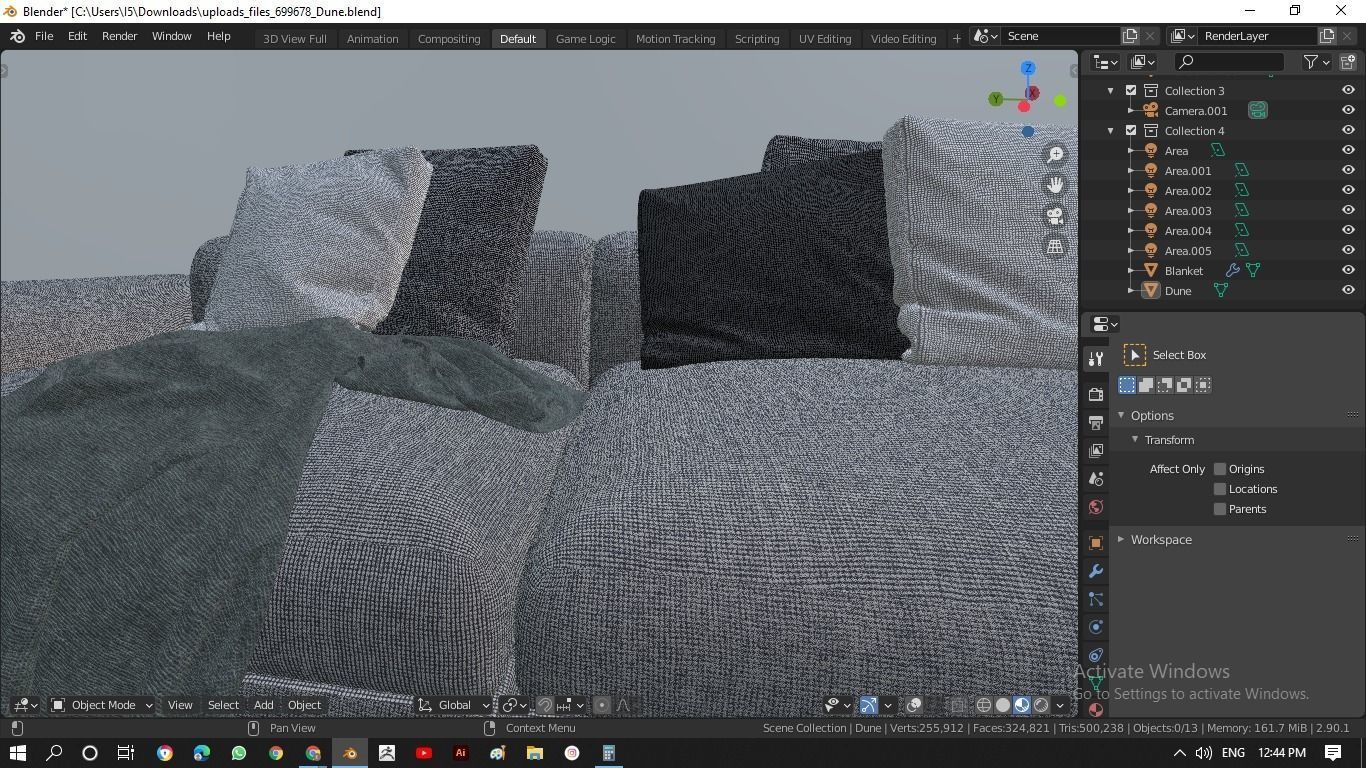1366x768 pixels.
Task: Hide the Blanket object in viewport
Action: (1348, 270)
